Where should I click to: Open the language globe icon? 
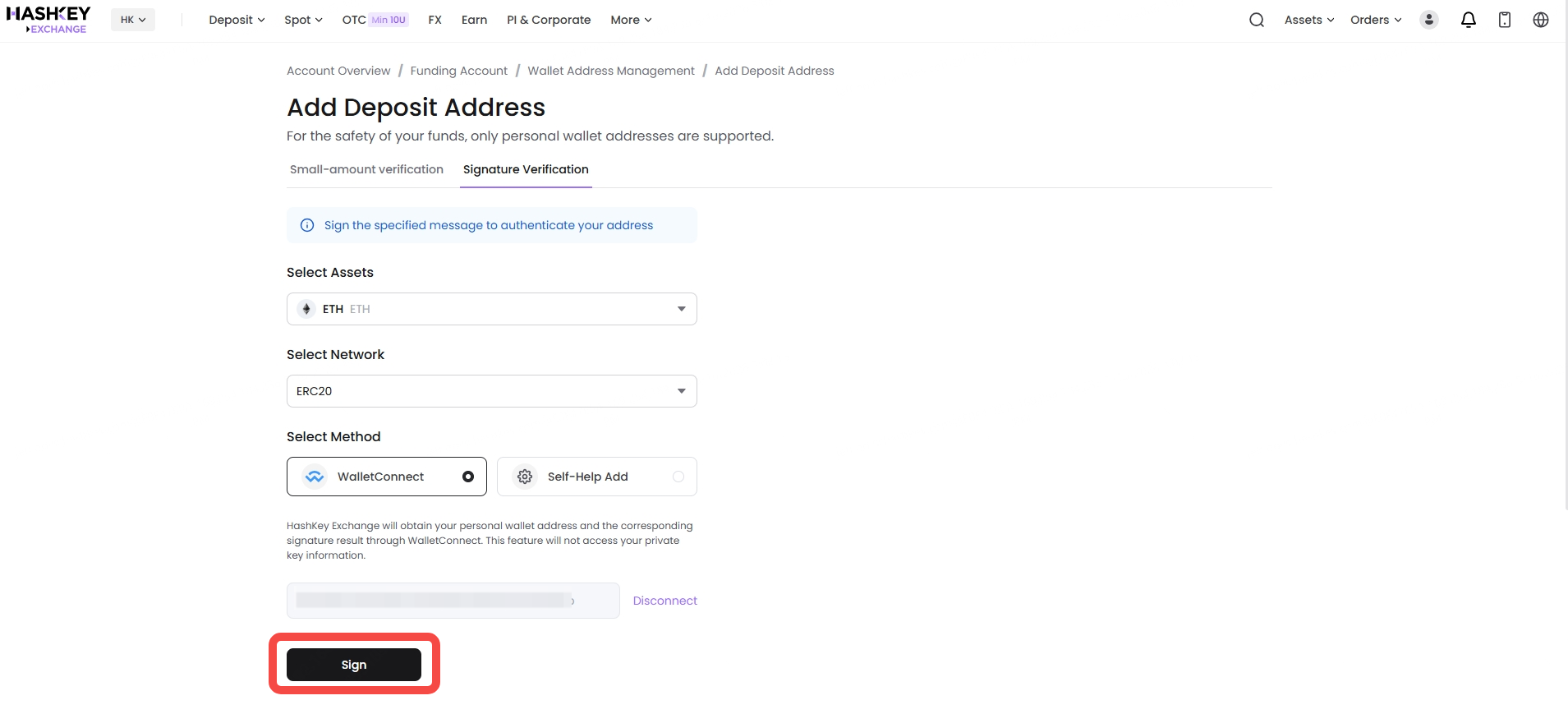(1541, 20)
